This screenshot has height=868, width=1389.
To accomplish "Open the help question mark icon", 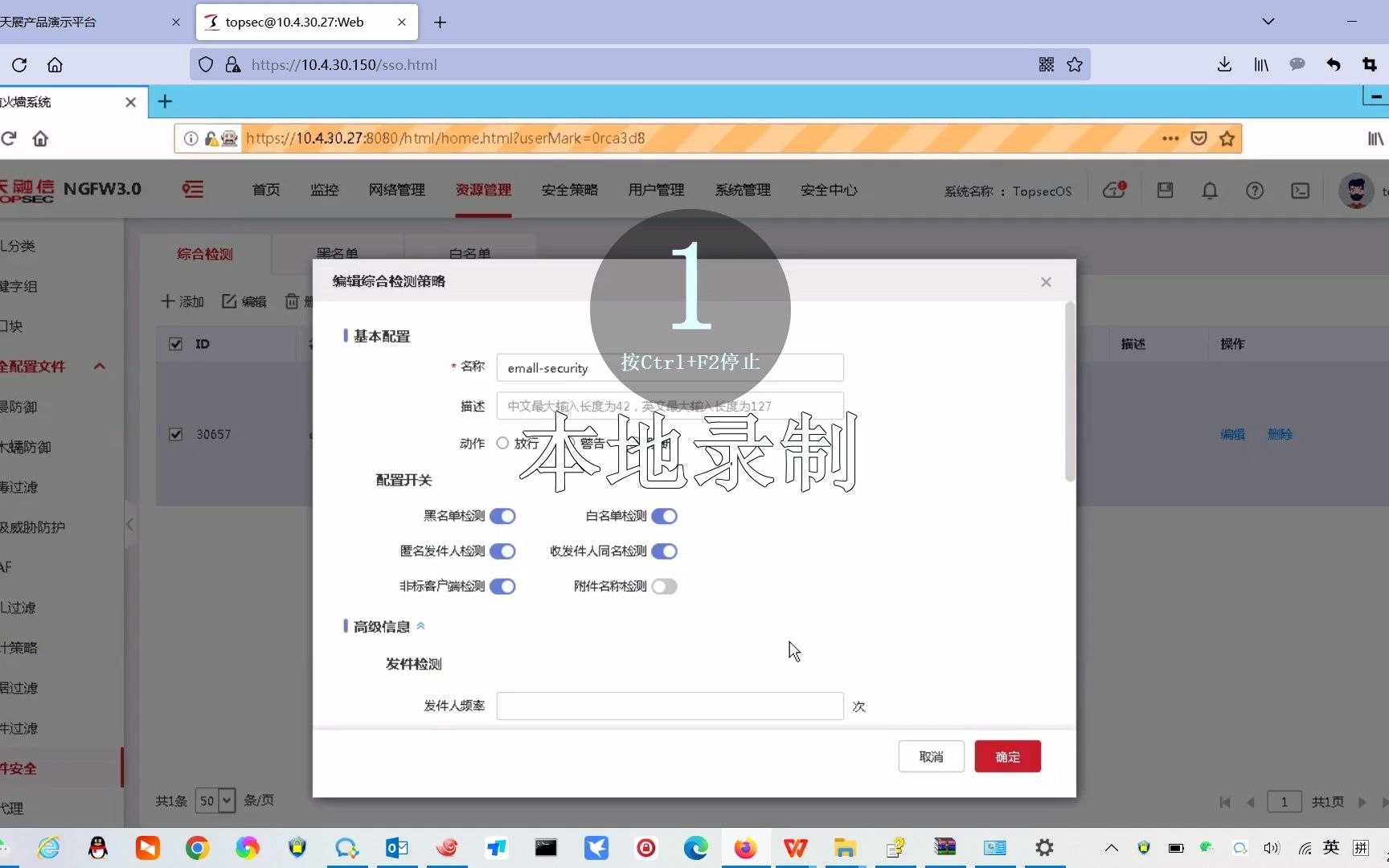I will click(x=1255, y=190).
